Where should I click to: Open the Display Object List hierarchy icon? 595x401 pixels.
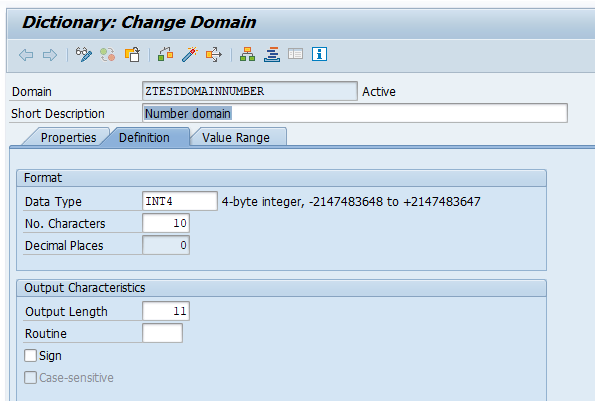point(247,55)
